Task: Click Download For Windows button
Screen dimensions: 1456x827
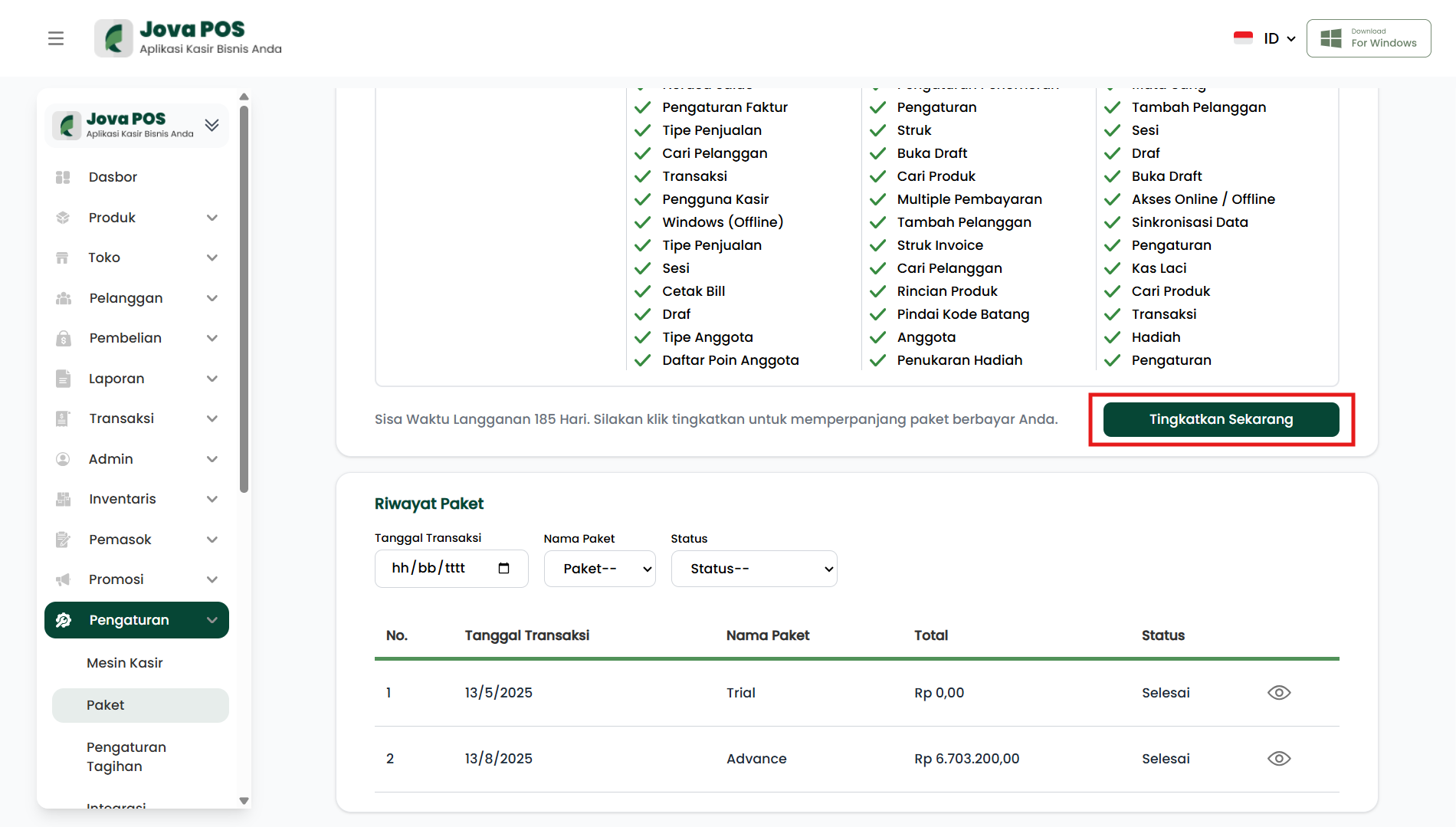Action: tap(1369, 38)
